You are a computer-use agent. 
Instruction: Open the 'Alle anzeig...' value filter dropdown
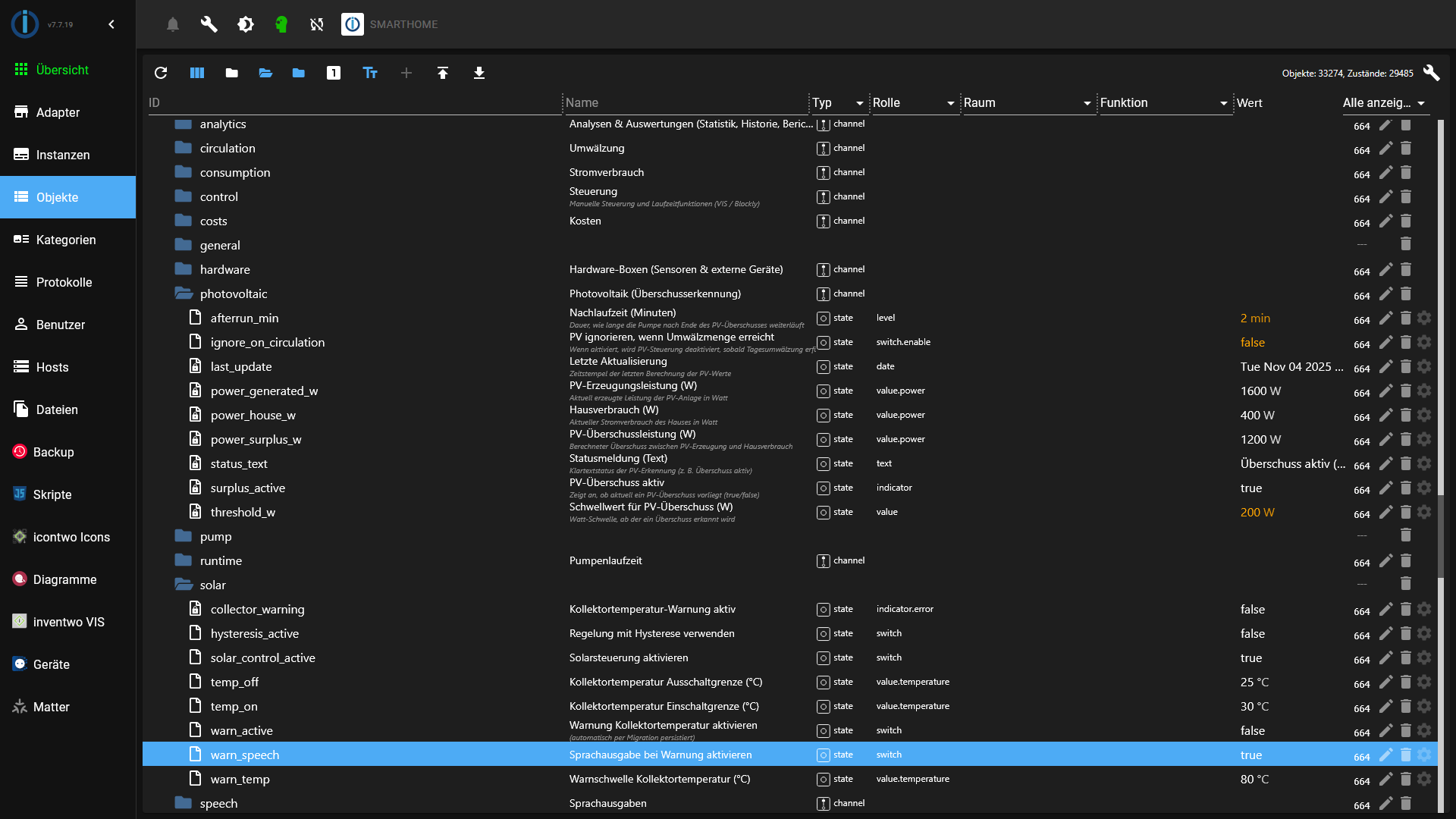click(x=1422, y=103)
